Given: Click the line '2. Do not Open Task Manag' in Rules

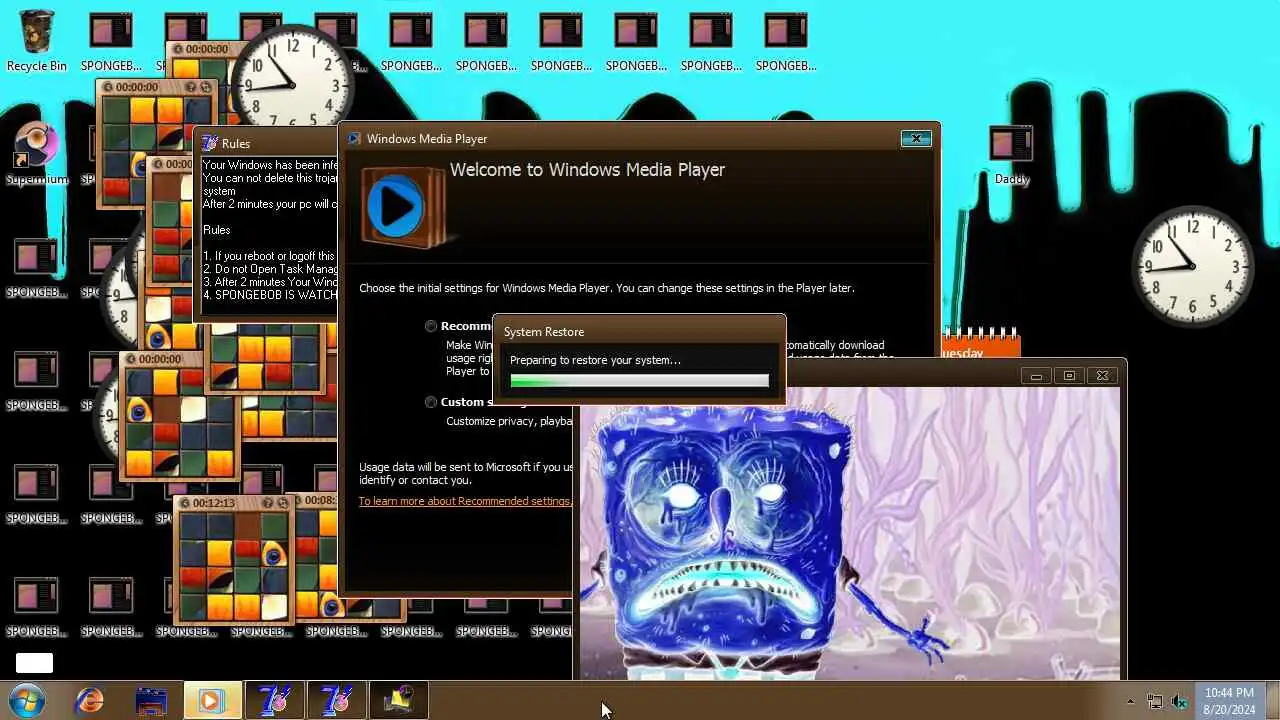Looking at the screenshot, I should tap(268, 269).
